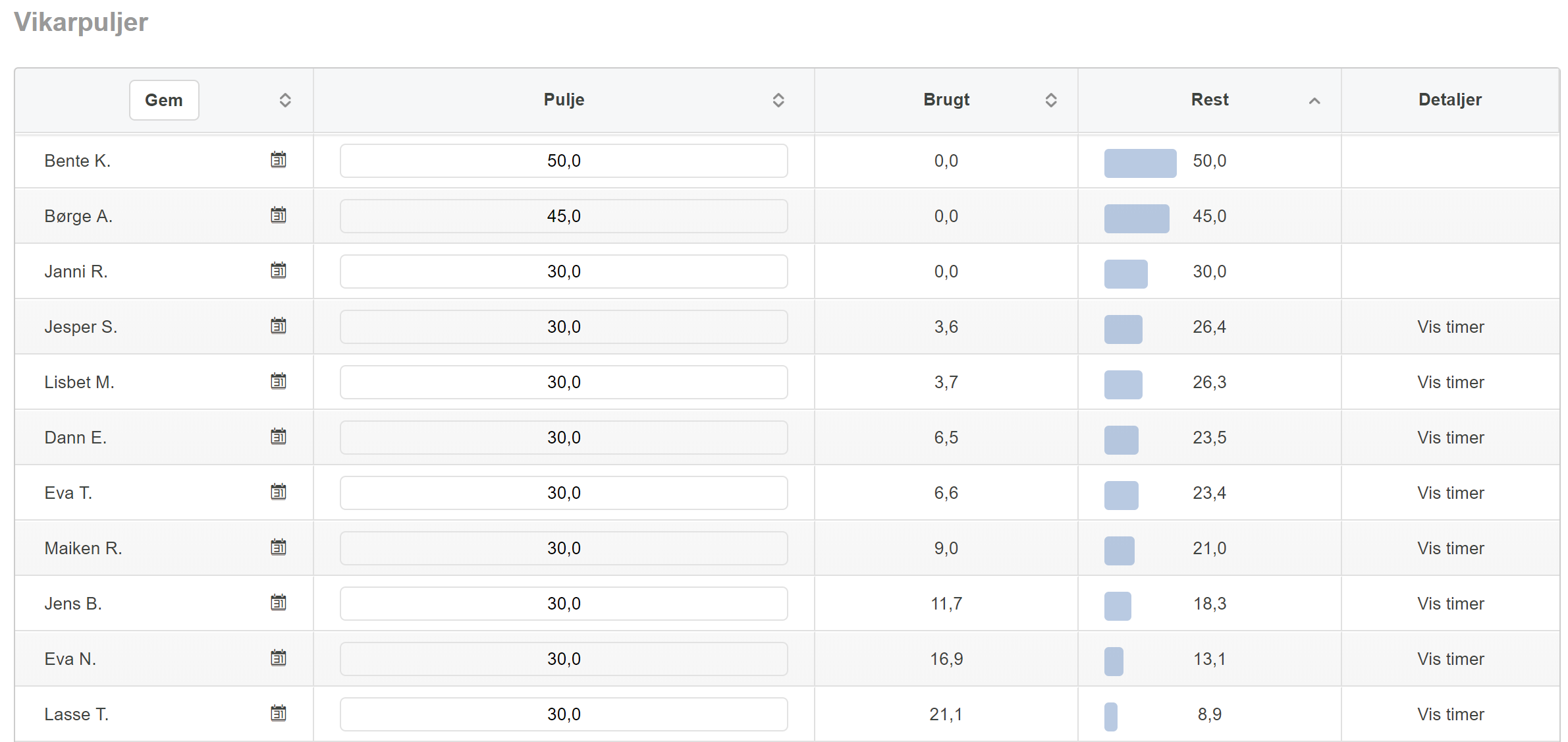Screen dimensions: 1568x742
Task: Click Rest value 26,4
Action: click(1209, 327)
